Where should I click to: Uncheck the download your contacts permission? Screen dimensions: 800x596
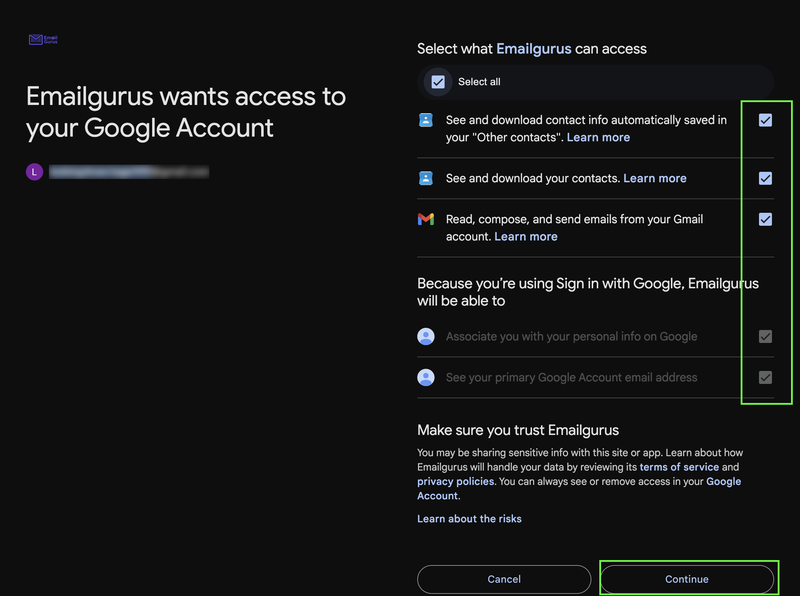pyautogui.click(x=764, y=178)
